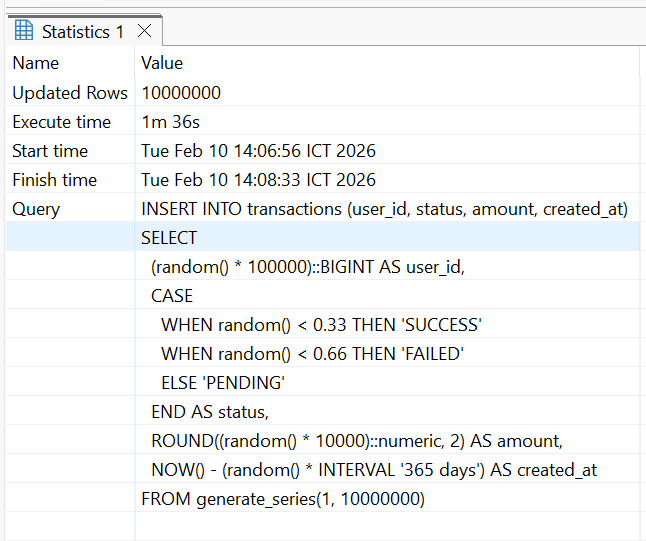Select the 1m 36s execute time value
Screen dimensions: 646x541
point(170,122)
